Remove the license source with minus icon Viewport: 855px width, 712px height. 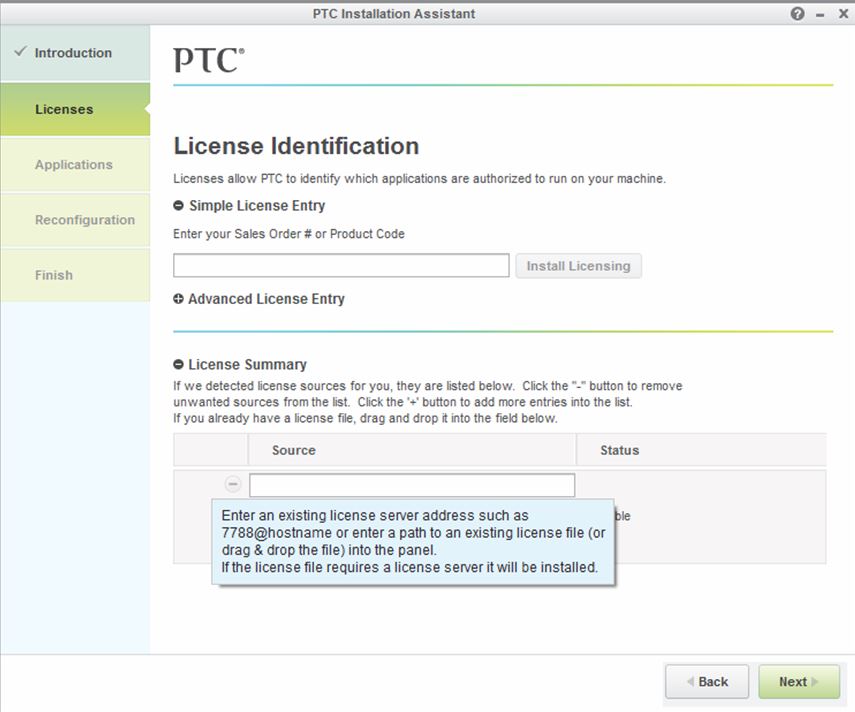coord(233,484)
